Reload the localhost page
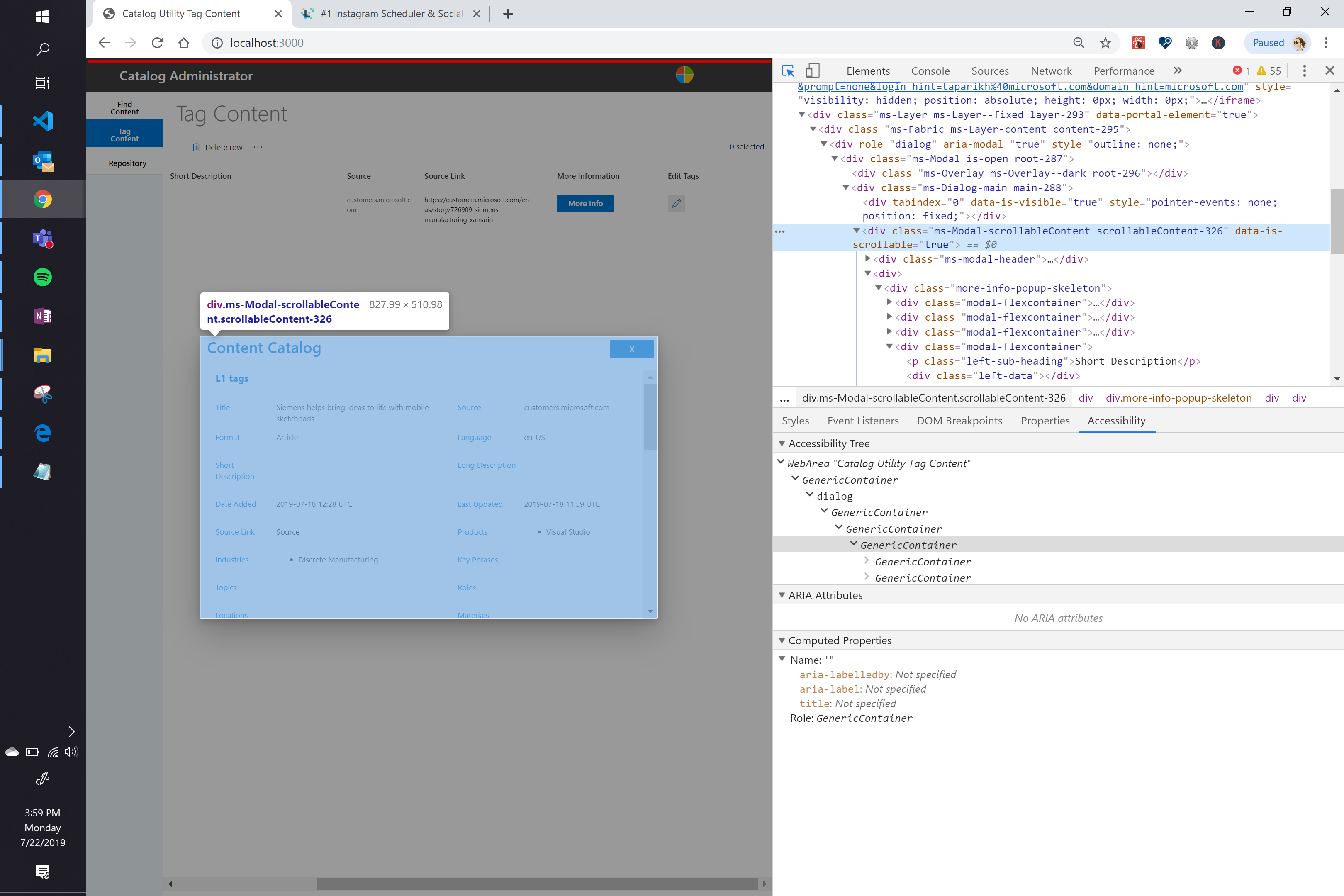The height and width of the screenshot is (896, 1344). coord(158,42)
